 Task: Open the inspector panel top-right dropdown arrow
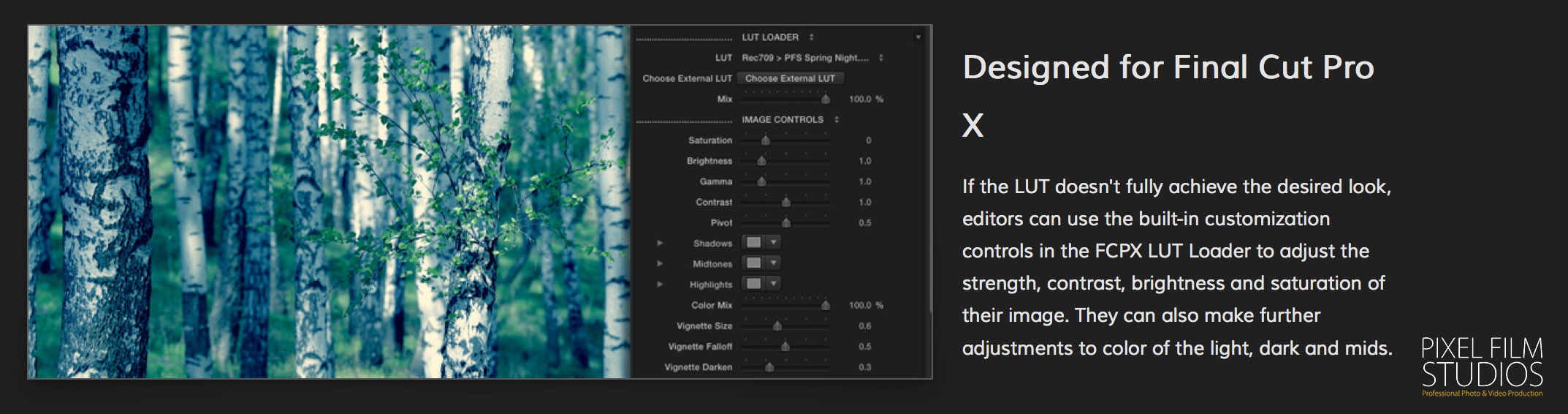918,37
